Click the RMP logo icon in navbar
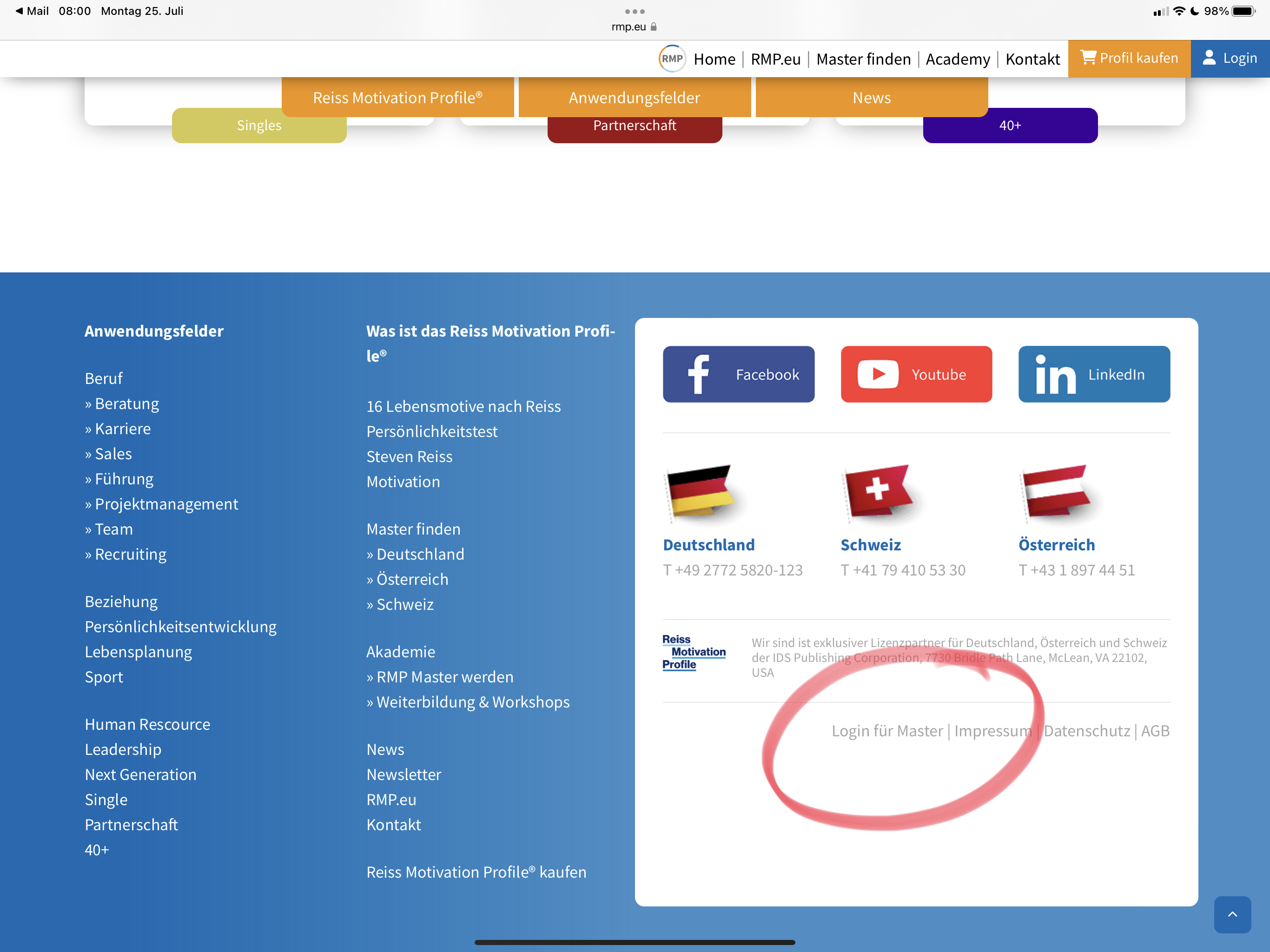The width and height of the screenshot is (1270, 952). (x=672, y=59)
